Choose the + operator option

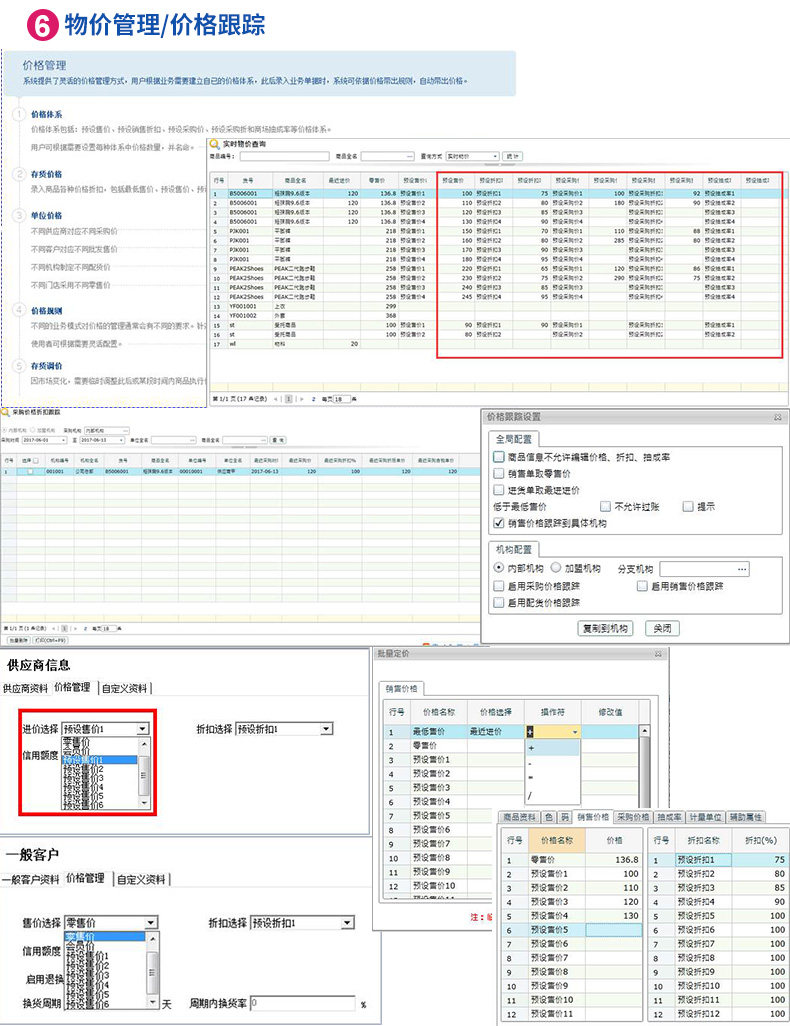coord(553,748)
